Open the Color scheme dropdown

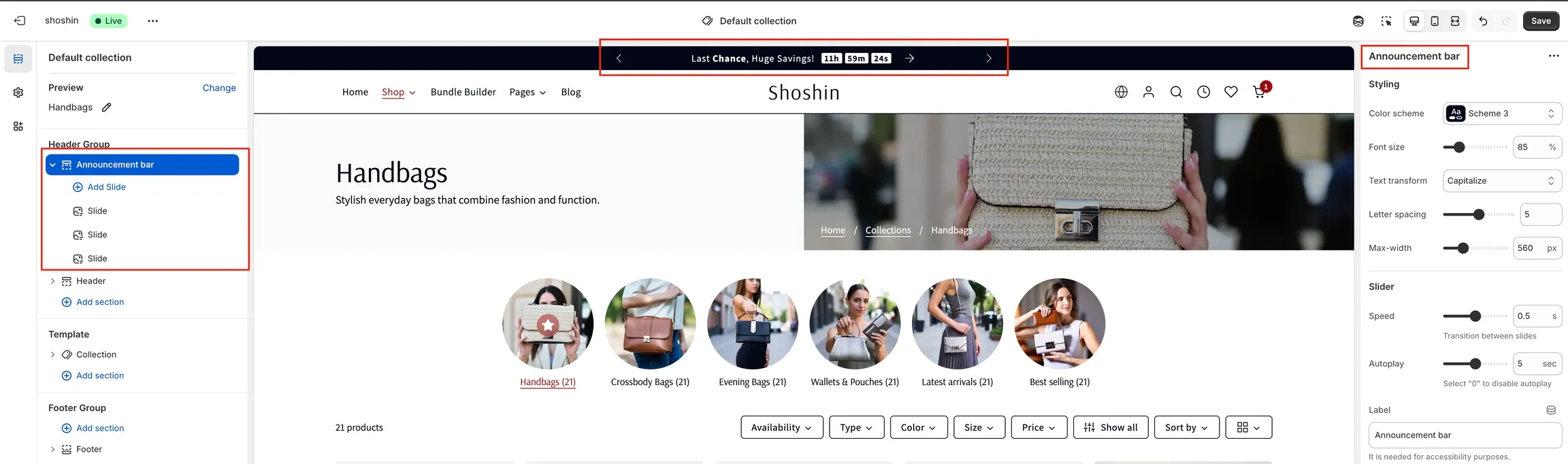click(1501, 114)
